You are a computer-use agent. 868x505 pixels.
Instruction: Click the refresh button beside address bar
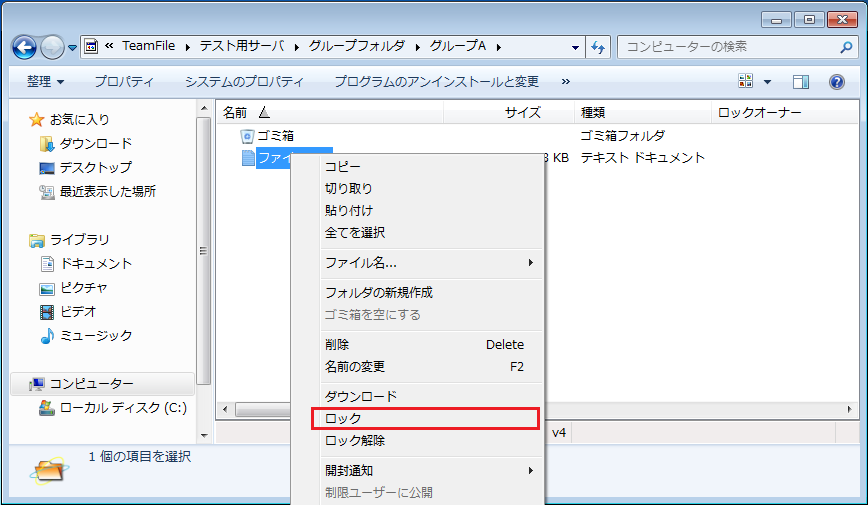[x=598, y=47]
